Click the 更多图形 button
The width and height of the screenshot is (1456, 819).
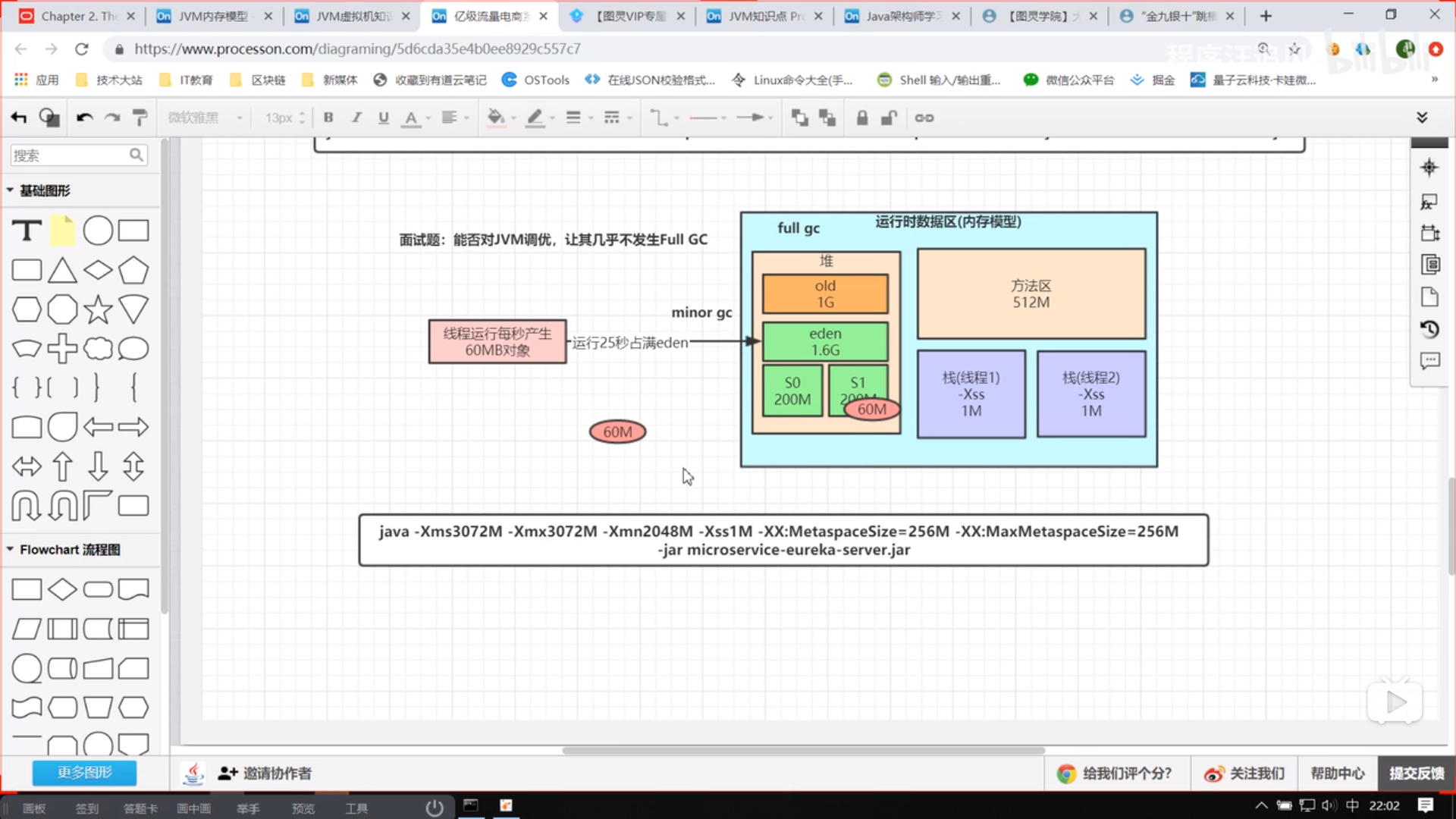coord(84,773)
